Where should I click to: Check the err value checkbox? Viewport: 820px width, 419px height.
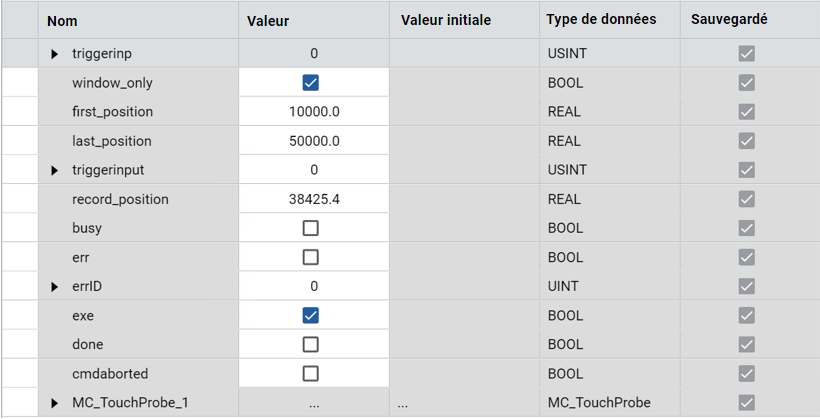[x=311, y=257]
